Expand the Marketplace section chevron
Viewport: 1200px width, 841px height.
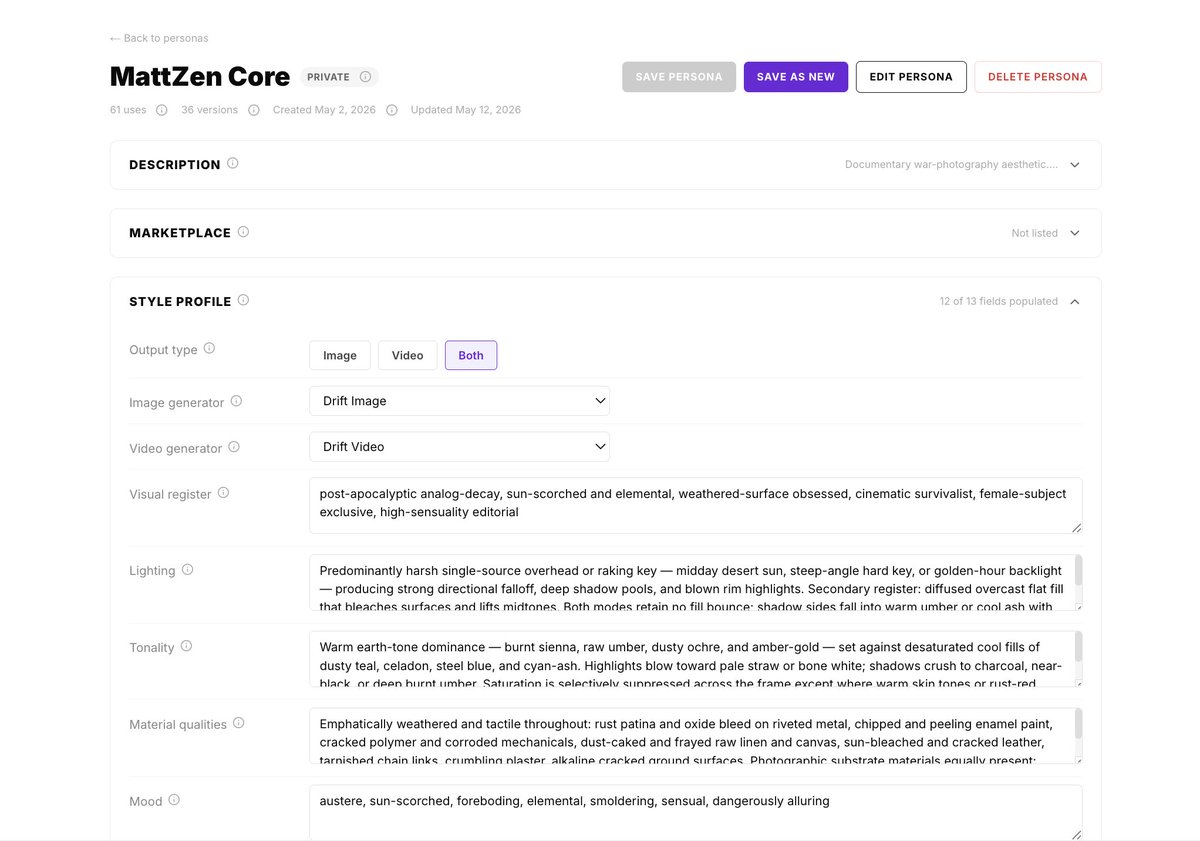coord(1075,233)
